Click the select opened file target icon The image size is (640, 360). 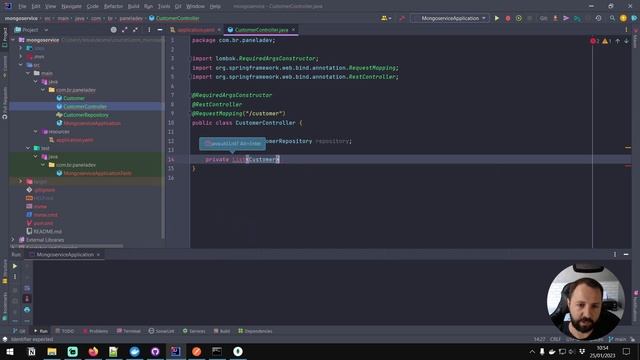click(x=113, y=30)
